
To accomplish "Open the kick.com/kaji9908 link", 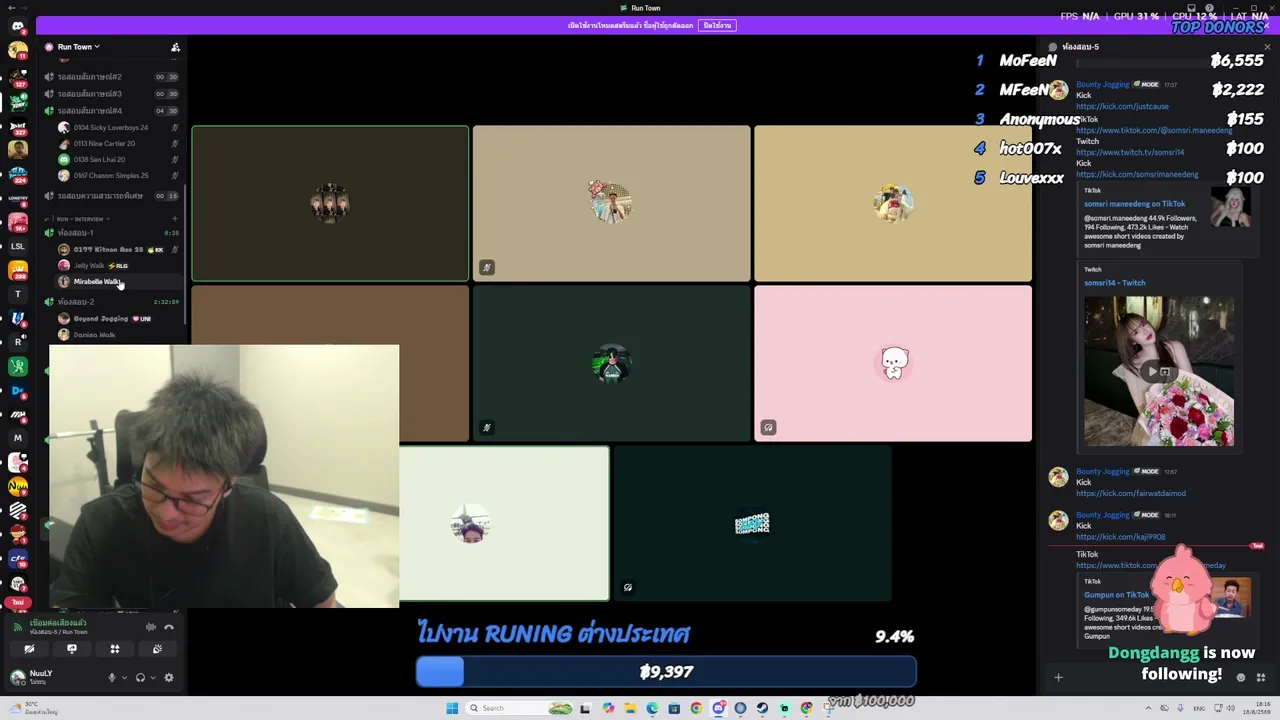I will (x=1120, y=537).
